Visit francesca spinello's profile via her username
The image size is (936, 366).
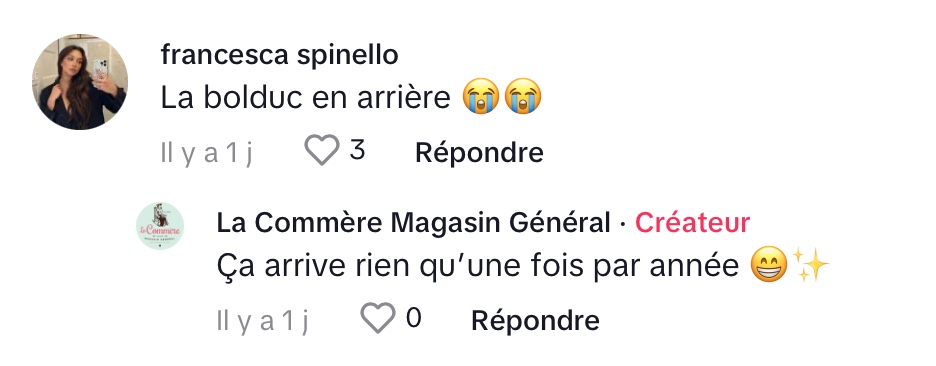click(279, 56)
